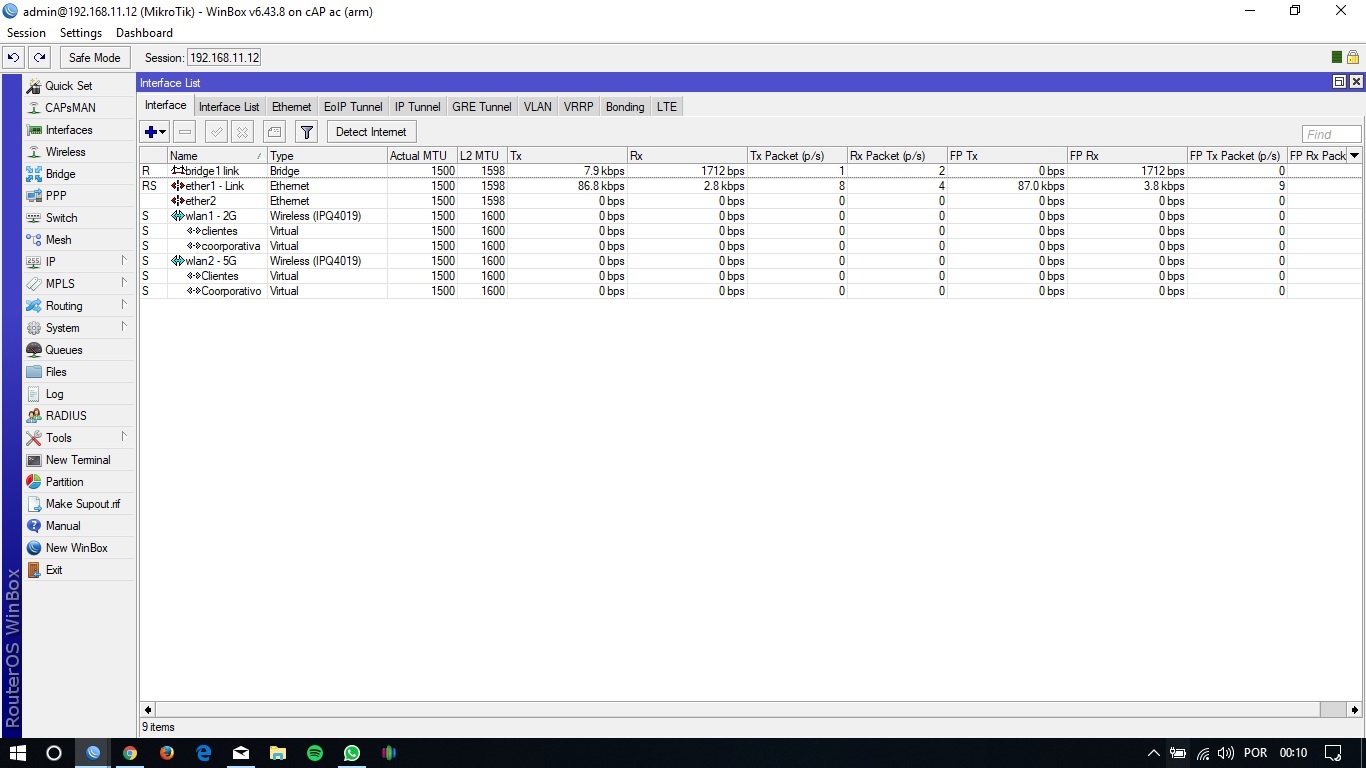Screen dimensions: 1366x768
Task: Open Google Chrome from the taskbar
Action: pos(130,753)
